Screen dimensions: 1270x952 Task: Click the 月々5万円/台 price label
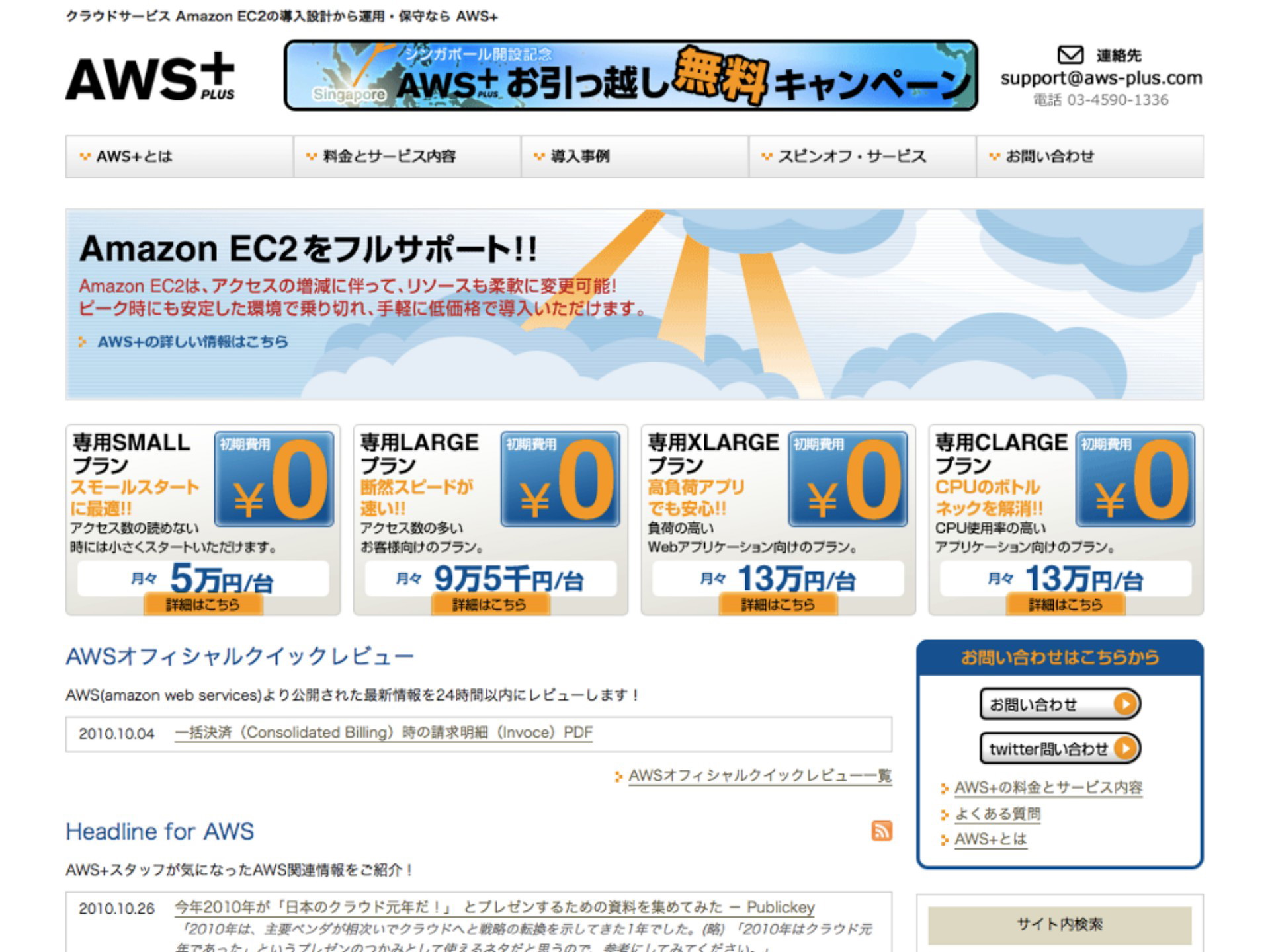pyautogui.click(x=202, y=579)
